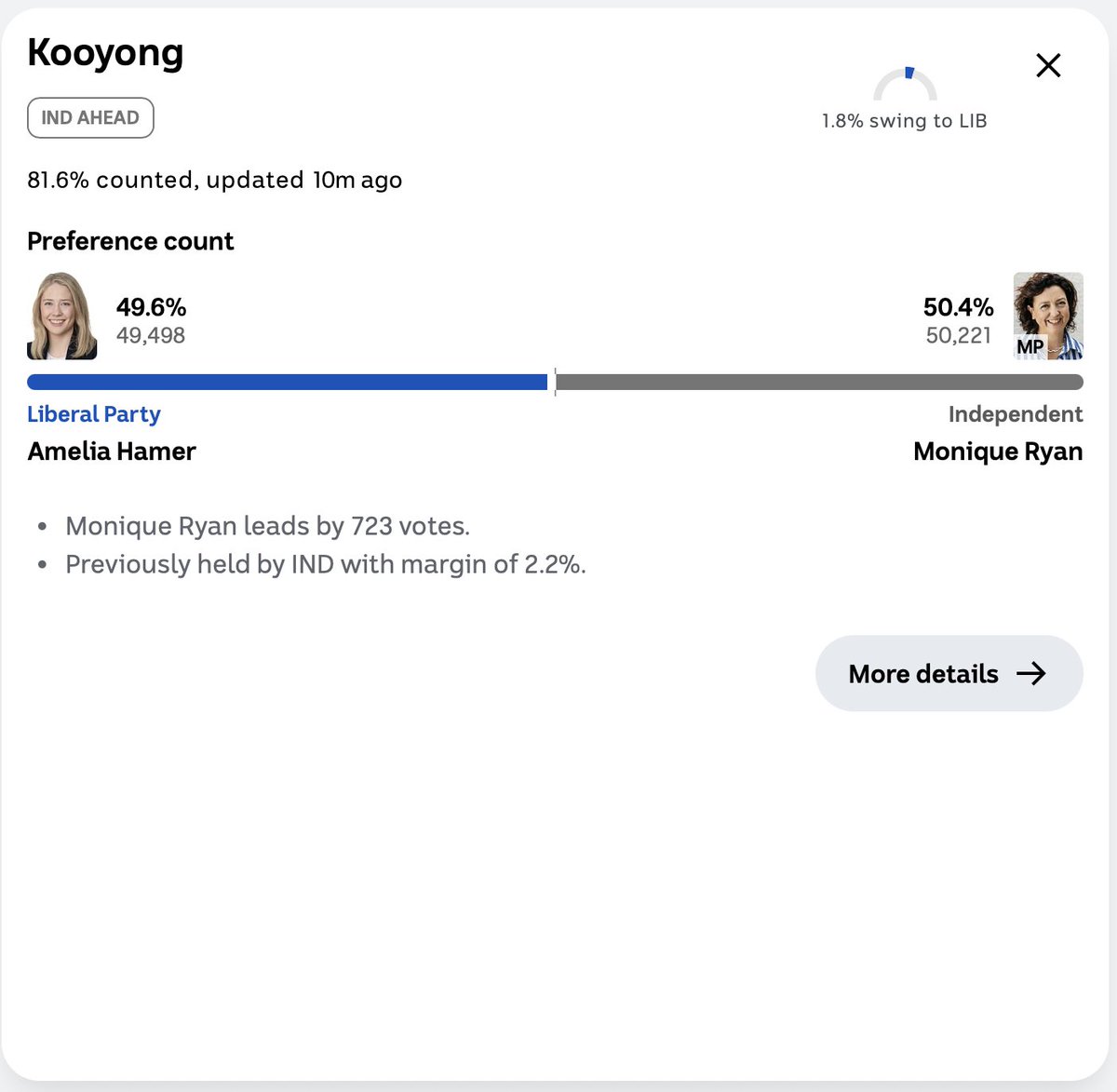Screen dimensions: 1117x1092
Task: Click the Amelia Hamer name
Action: [112, 452]
